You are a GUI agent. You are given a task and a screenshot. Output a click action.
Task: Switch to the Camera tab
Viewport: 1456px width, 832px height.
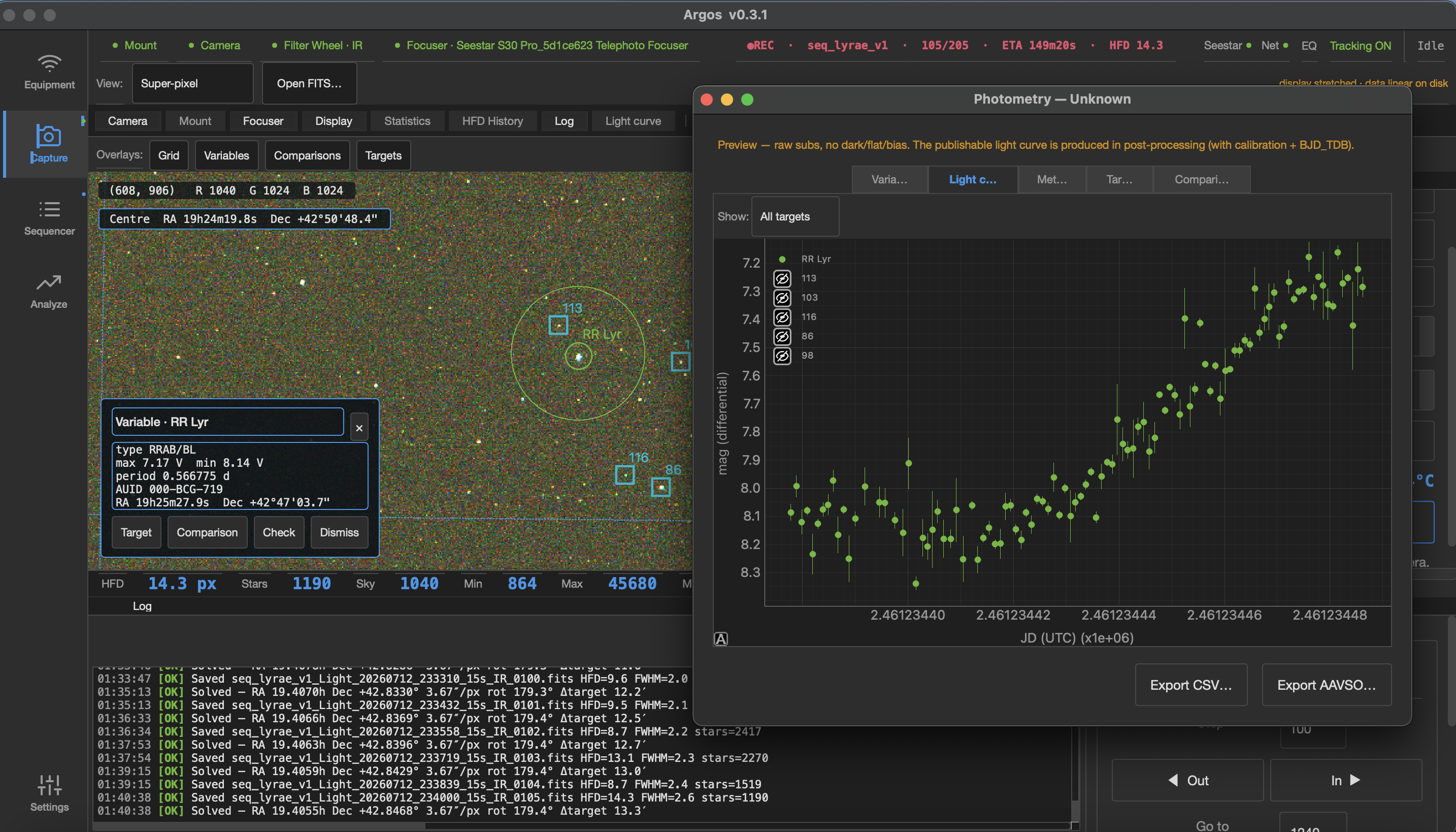[x=127, y=121]
